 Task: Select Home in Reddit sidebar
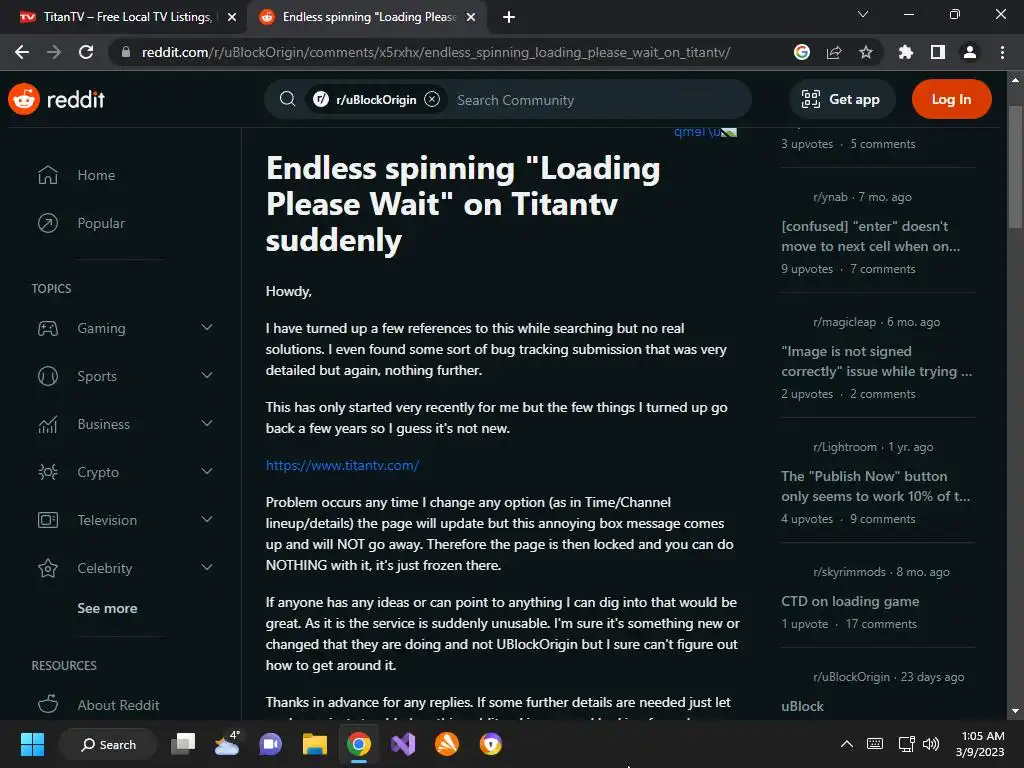tap(96, 175)
